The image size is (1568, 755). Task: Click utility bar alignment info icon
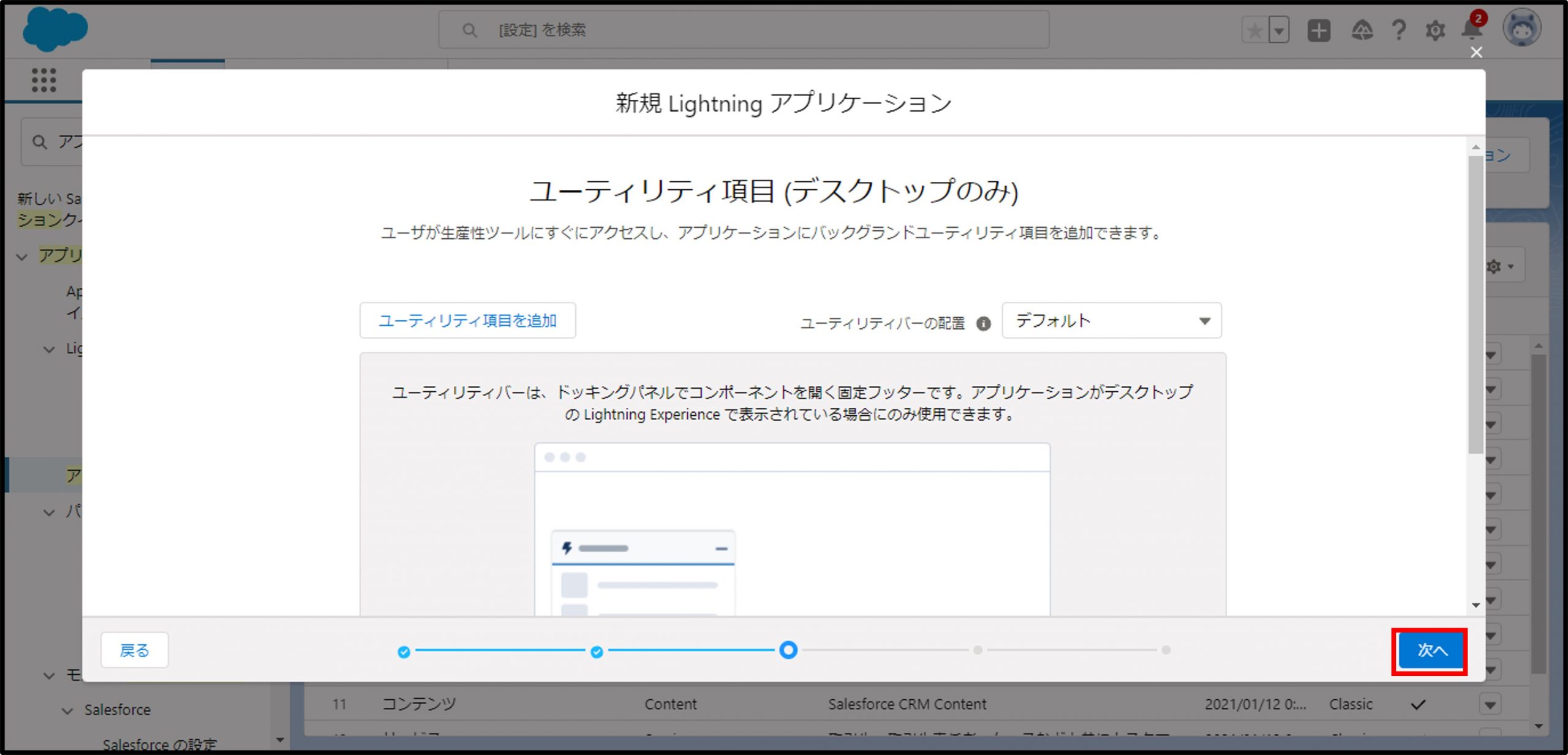click(x=983, y=323)
